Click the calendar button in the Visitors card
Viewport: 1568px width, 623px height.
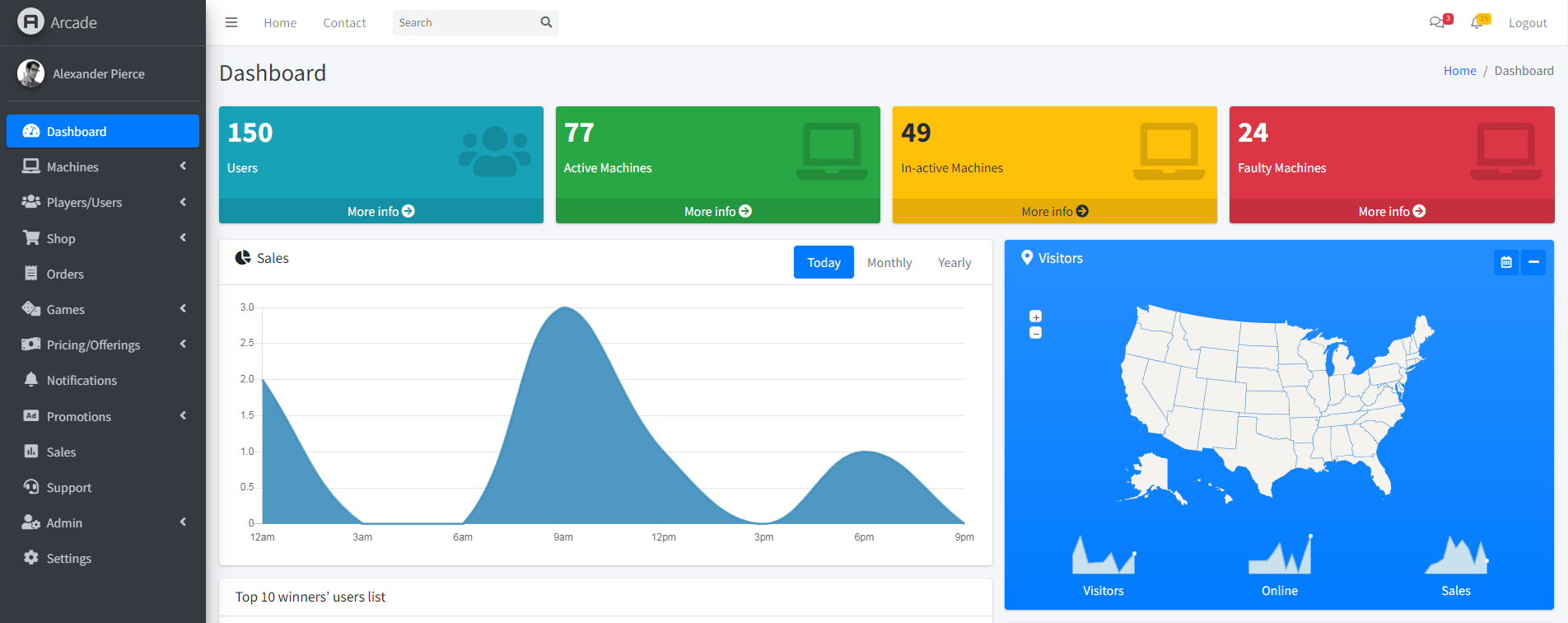tap(1506, 262)
